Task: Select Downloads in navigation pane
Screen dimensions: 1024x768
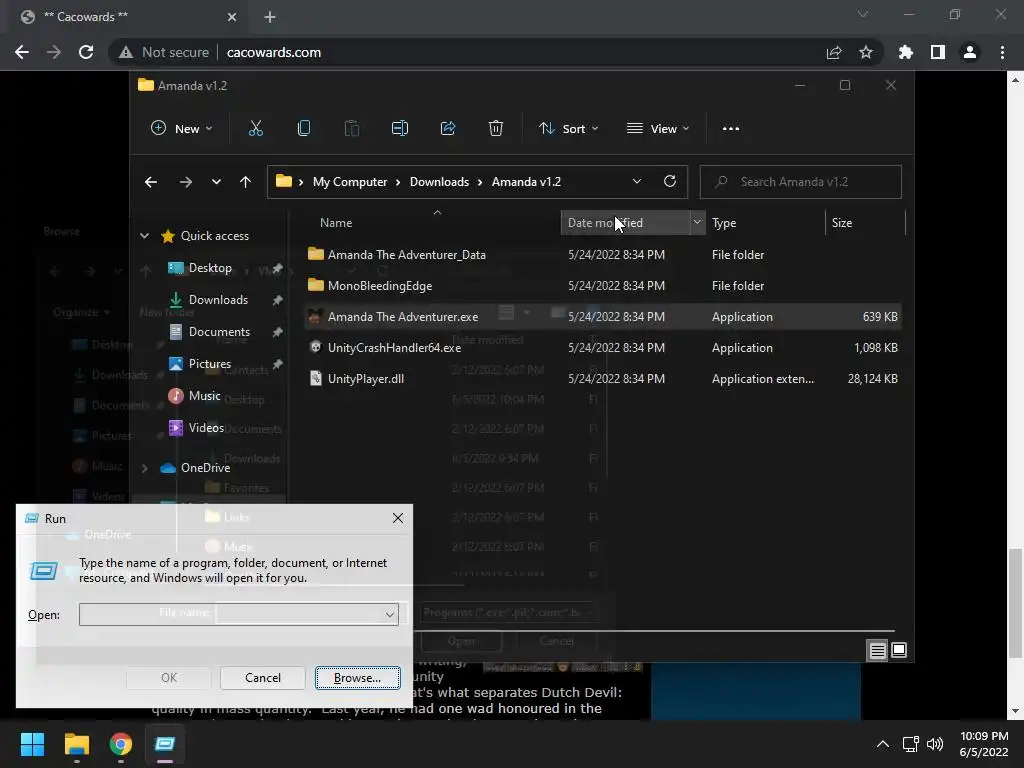Action: tap(218, 300)
